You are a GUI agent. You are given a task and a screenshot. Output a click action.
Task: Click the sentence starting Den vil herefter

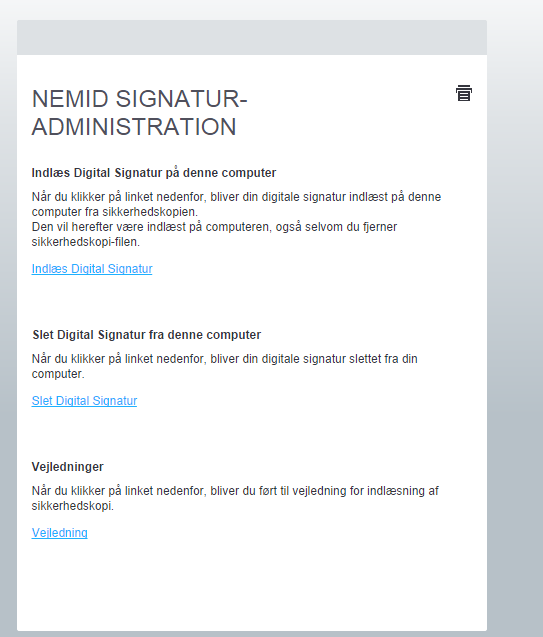pyautogui.click(x=214, y=234)
